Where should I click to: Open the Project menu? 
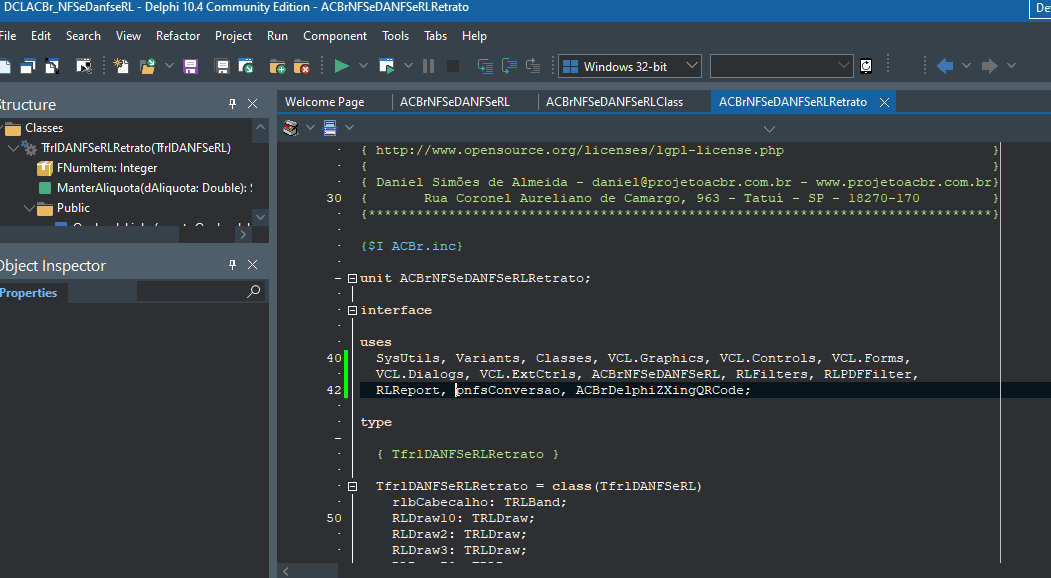[233, 36]
